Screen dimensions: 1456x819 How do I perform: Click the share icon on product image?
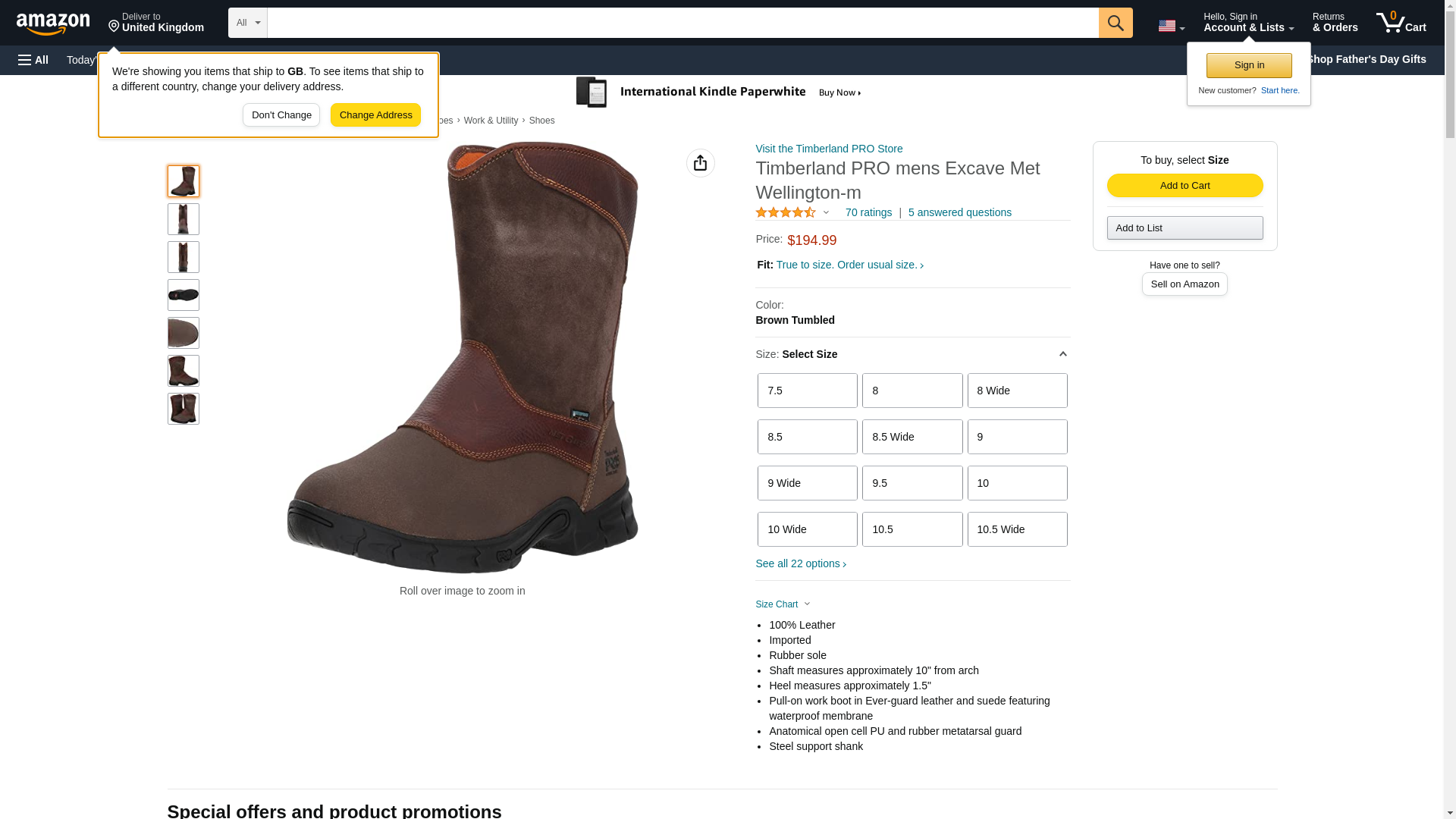(700, 163)
